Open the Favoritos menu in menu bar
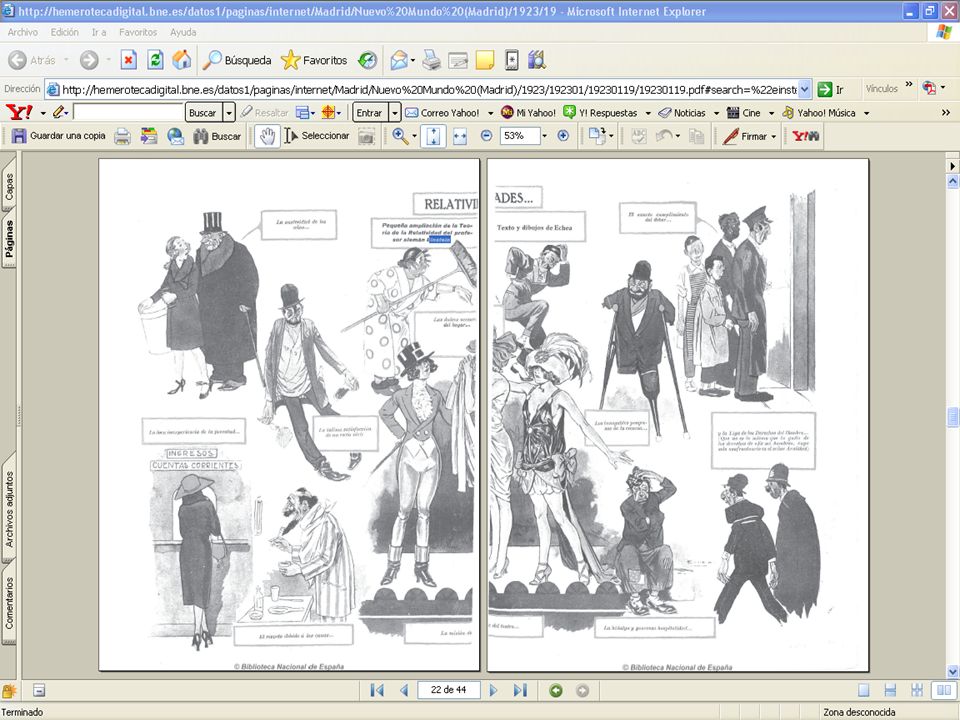This screenshot has height=720, width=960. (138, 32)
